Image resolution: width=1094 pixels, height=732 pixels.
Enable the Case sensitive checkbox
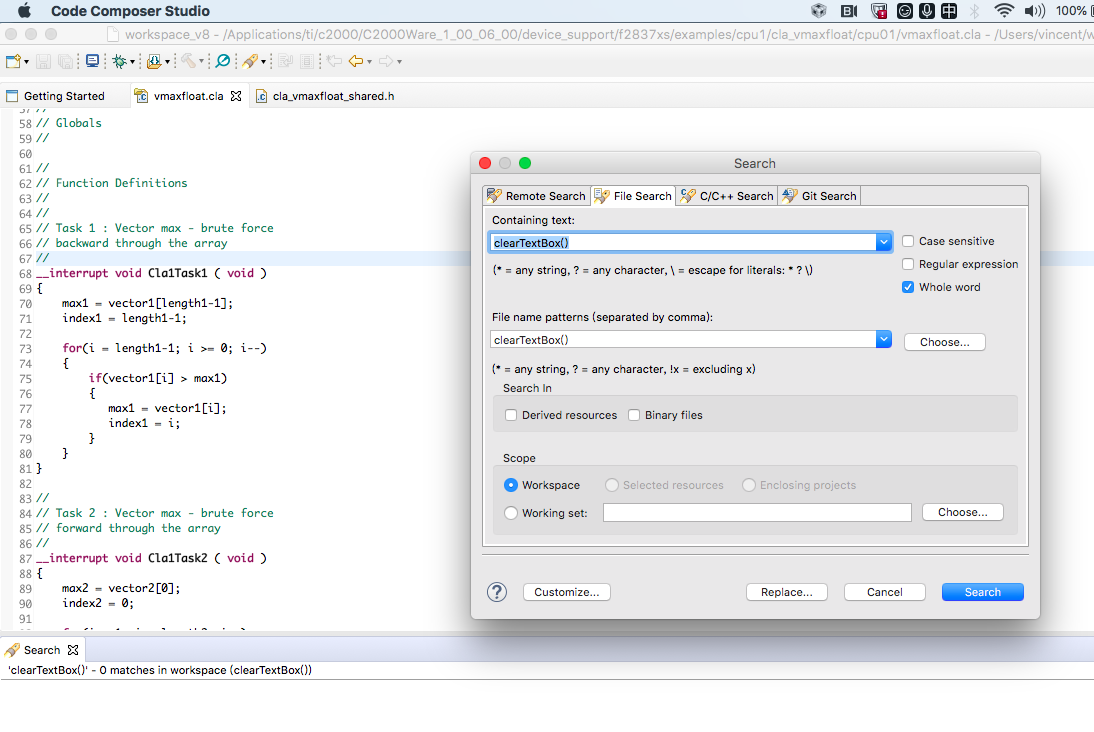pyautogui.click(x=908, y=241)
